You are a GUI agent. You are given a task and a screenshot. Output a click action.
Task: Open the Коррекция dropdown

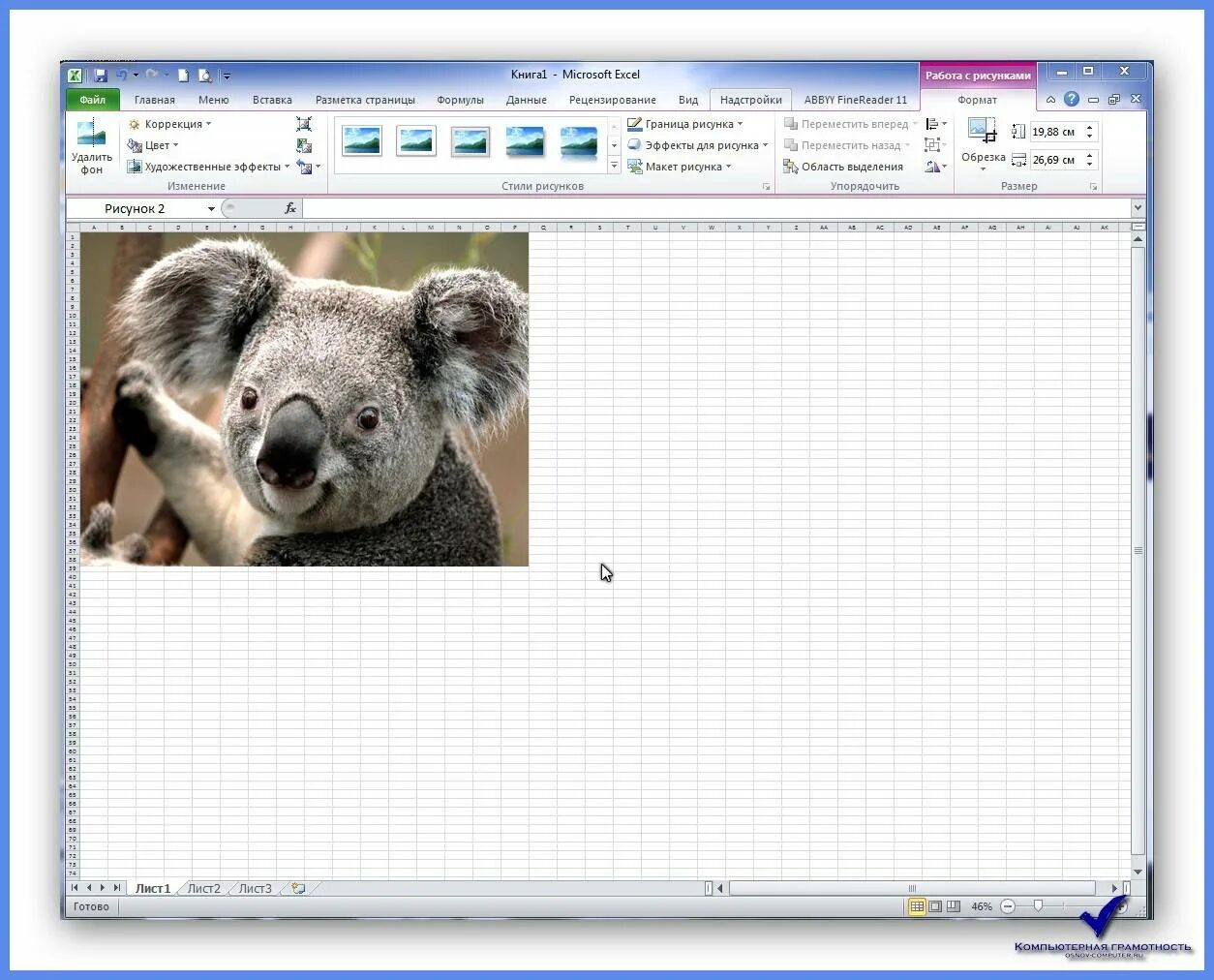coord(169,124)
